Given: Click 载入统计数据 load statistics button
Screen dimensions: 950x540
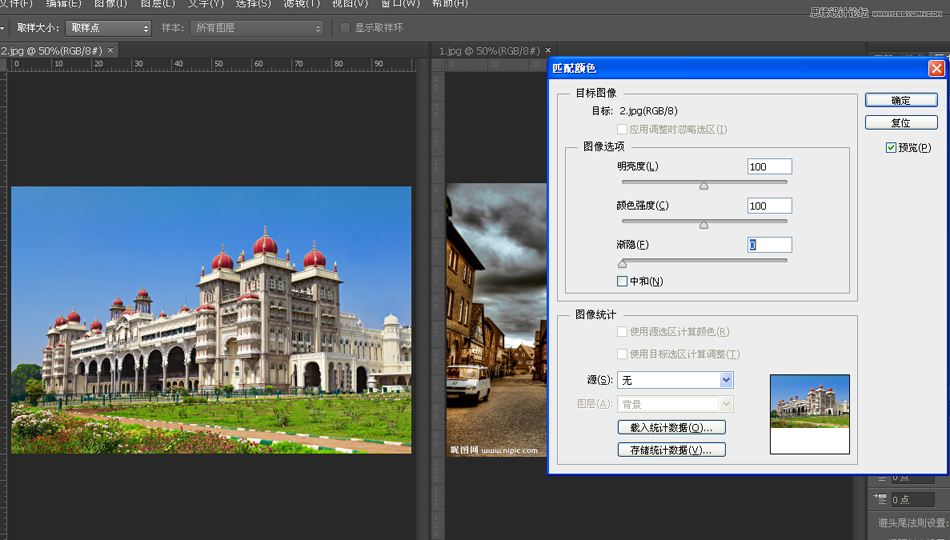Looking at the screenshot, I should 671,428.
